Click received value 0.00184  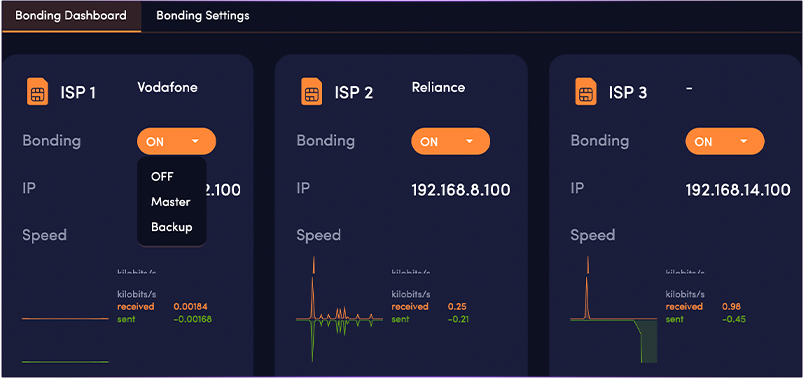click(x=191, y=307)
